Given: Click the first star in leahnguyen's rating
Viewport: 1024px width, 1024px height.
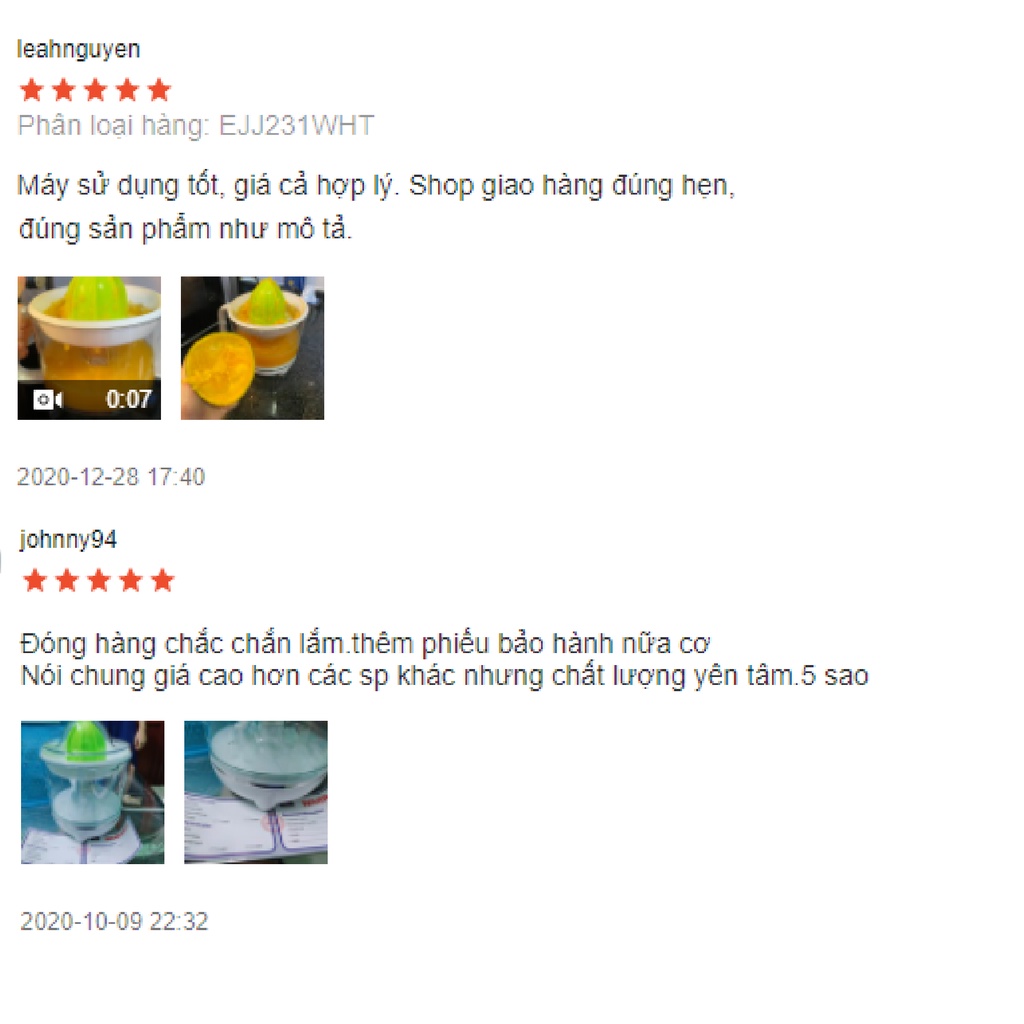Looking at the screenshot, I should tap(32, 90).
